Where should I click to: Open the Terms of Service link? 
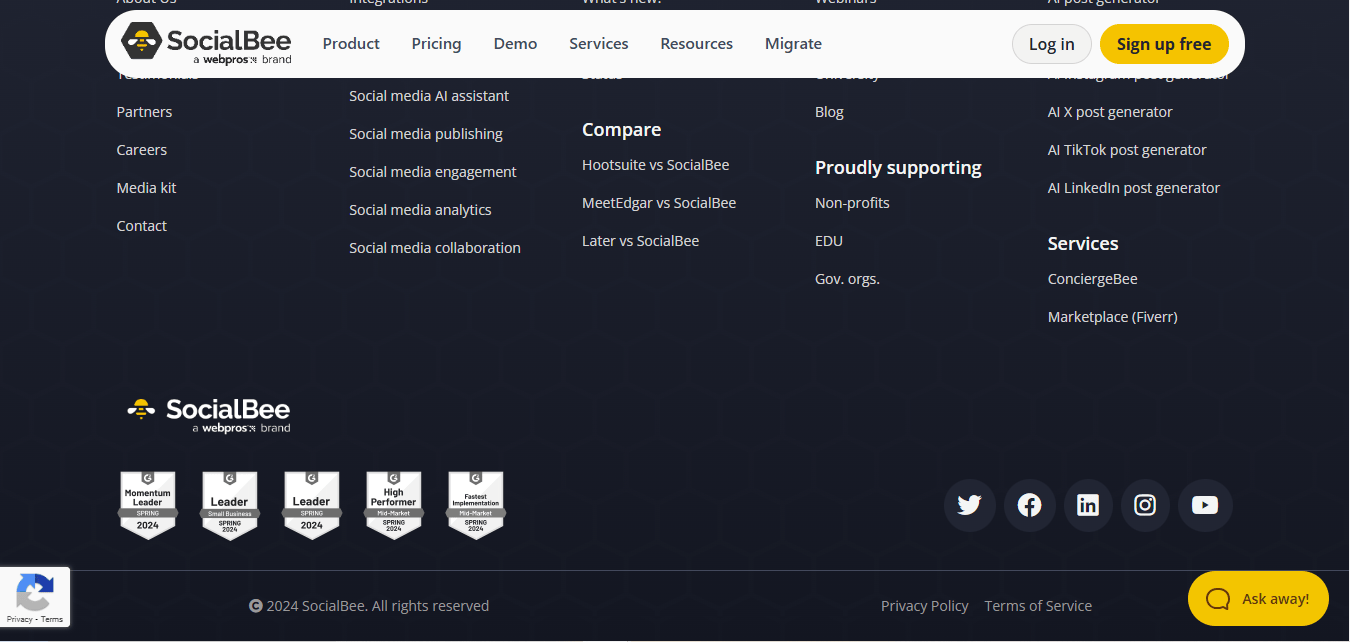tap(1038, 606)
